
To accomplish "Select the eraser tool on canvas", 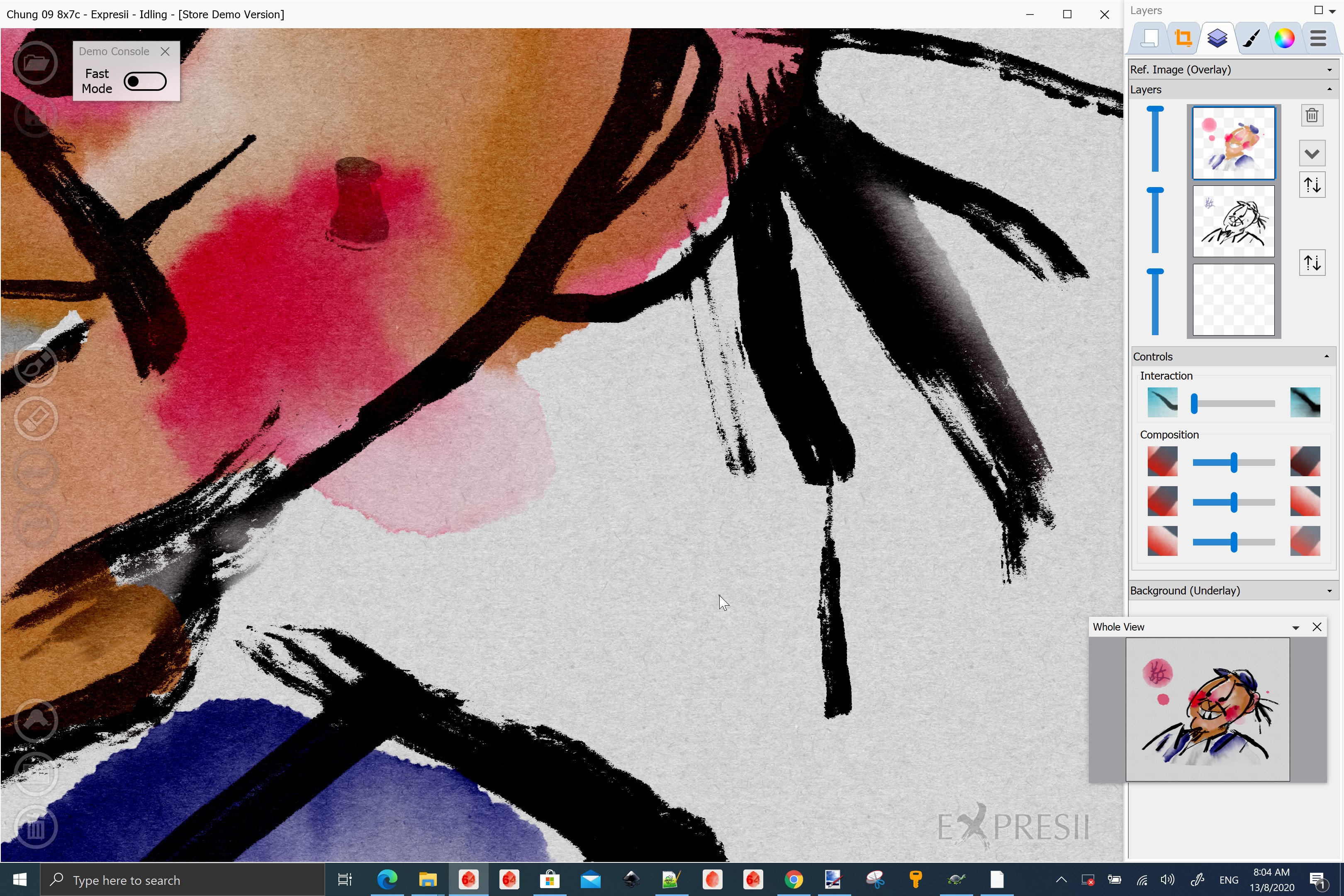I will [x=35, y=418].
